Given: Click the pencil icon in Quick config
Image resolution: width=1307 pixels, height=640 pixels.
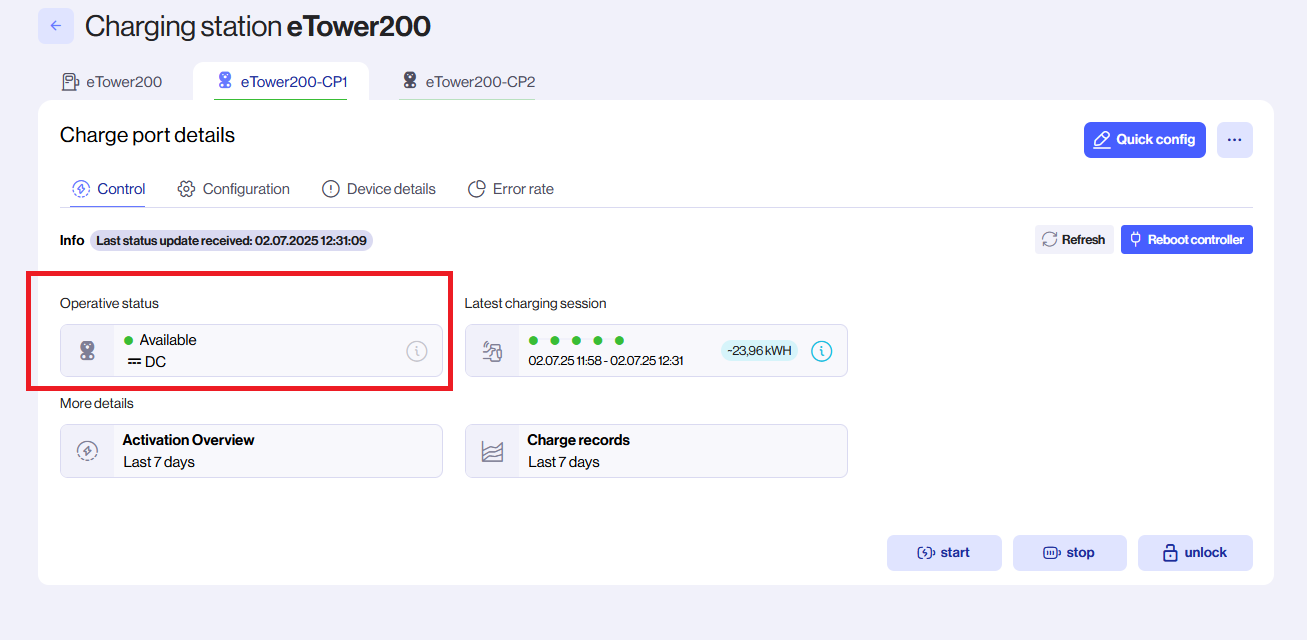Looking at the screenshot, I should 1102,140.
